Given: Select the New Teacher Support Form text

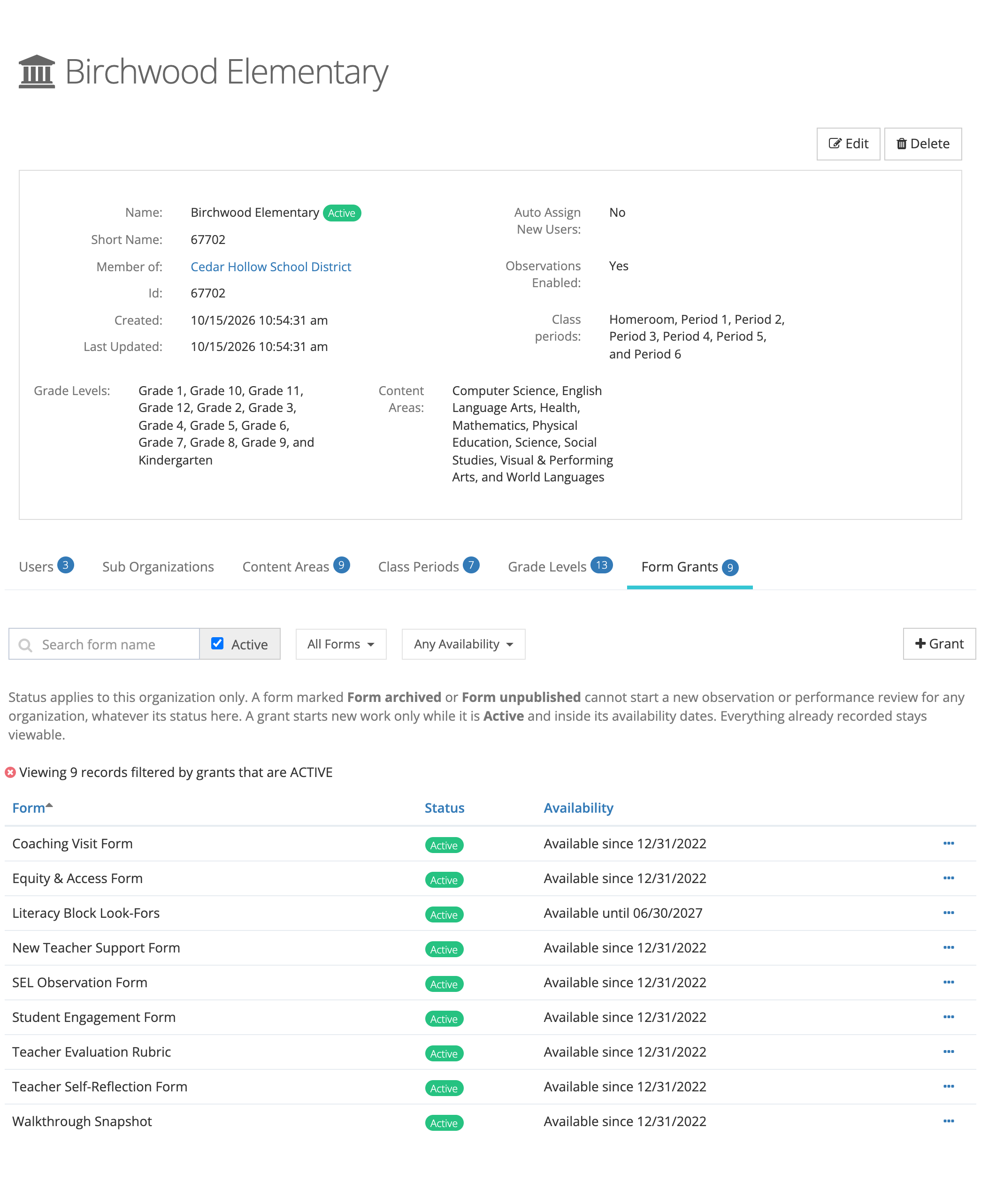Looking at the screenshot, I should (96, 947).
